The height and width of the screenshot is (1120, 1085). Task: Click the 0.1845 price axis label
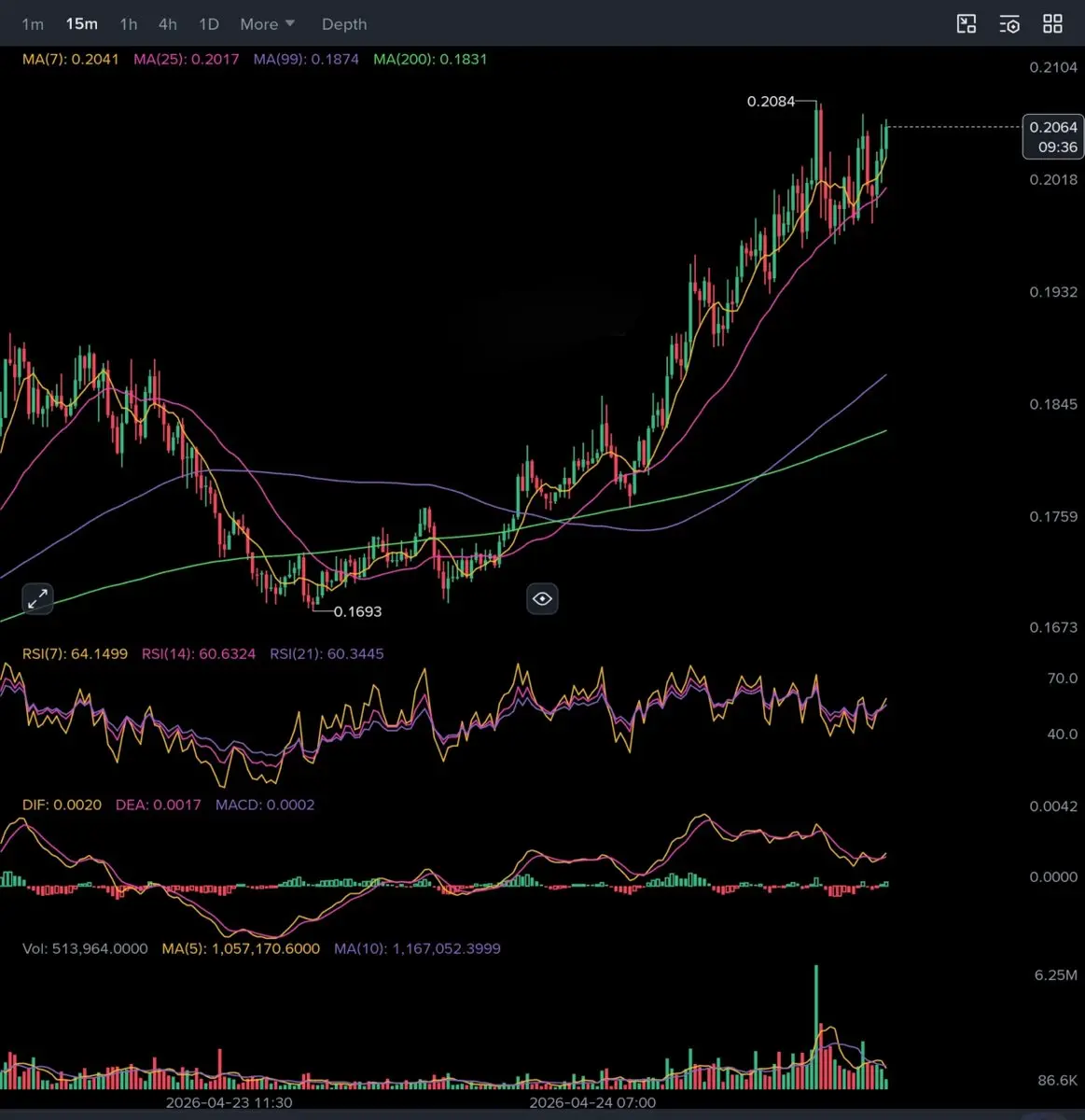tap(1053, 404)
